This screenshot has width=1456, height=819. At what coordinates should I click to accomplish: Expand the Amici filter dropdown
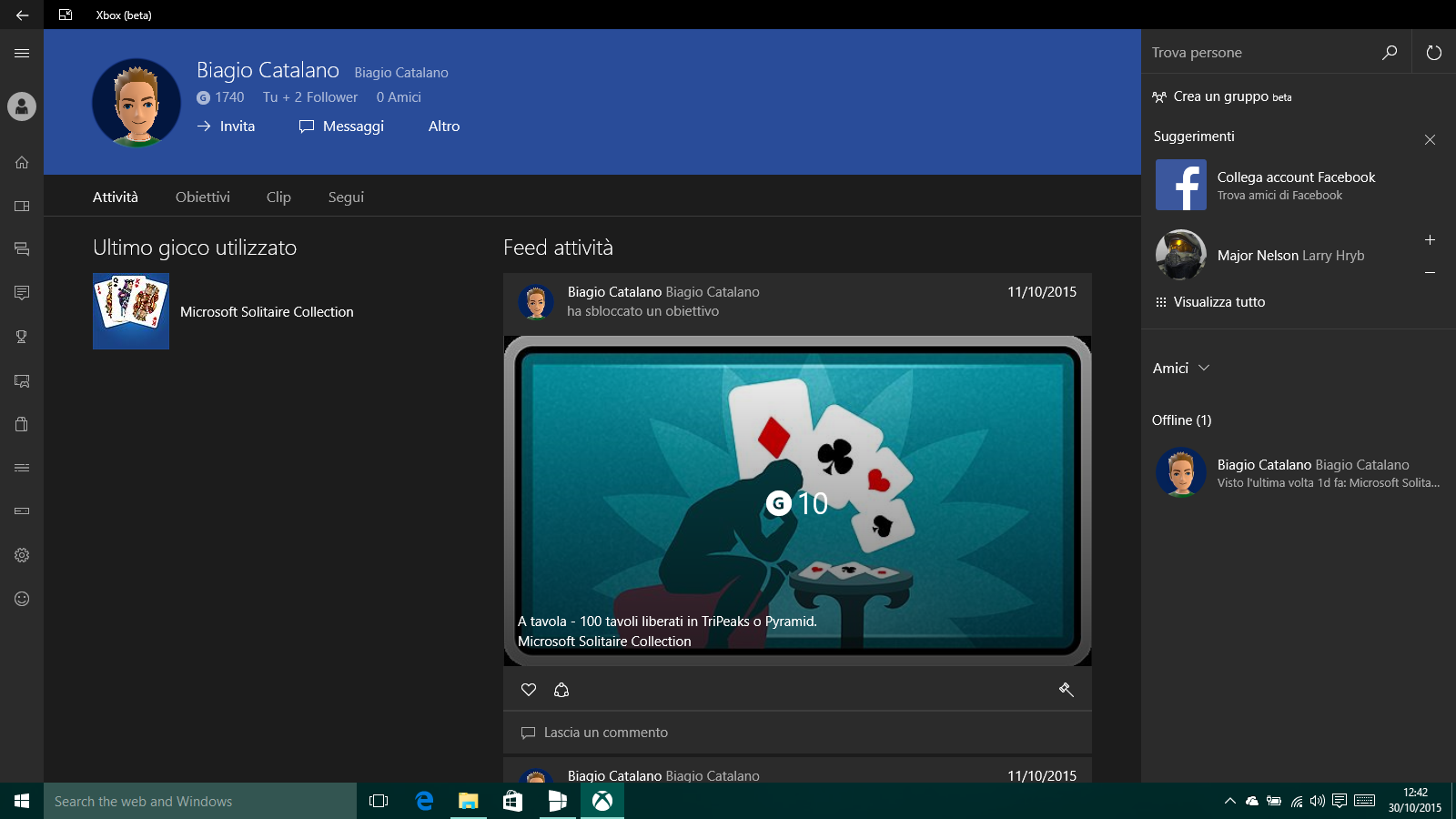1181,368
